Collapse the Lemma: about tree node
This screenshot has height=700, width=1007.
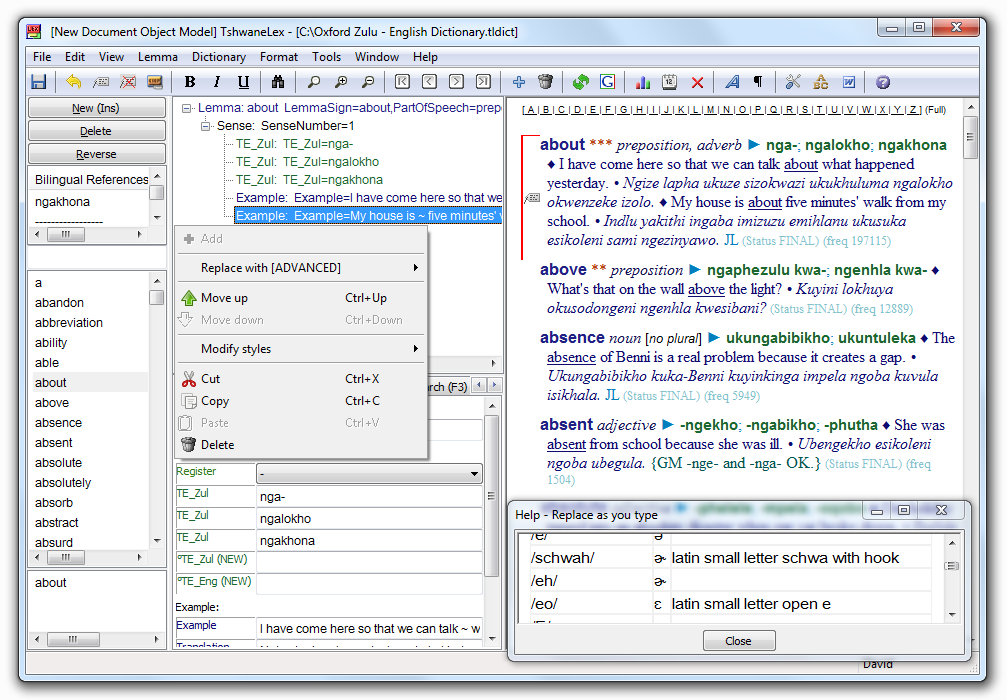(186, 108)
